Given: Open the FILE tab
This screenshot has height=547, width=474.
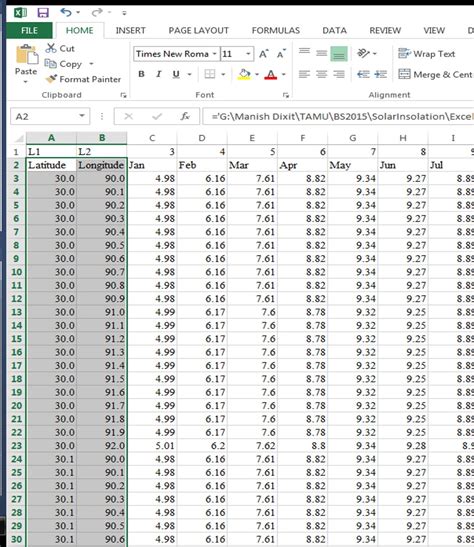Looking at the screenshot, I should tap(29, 30).
